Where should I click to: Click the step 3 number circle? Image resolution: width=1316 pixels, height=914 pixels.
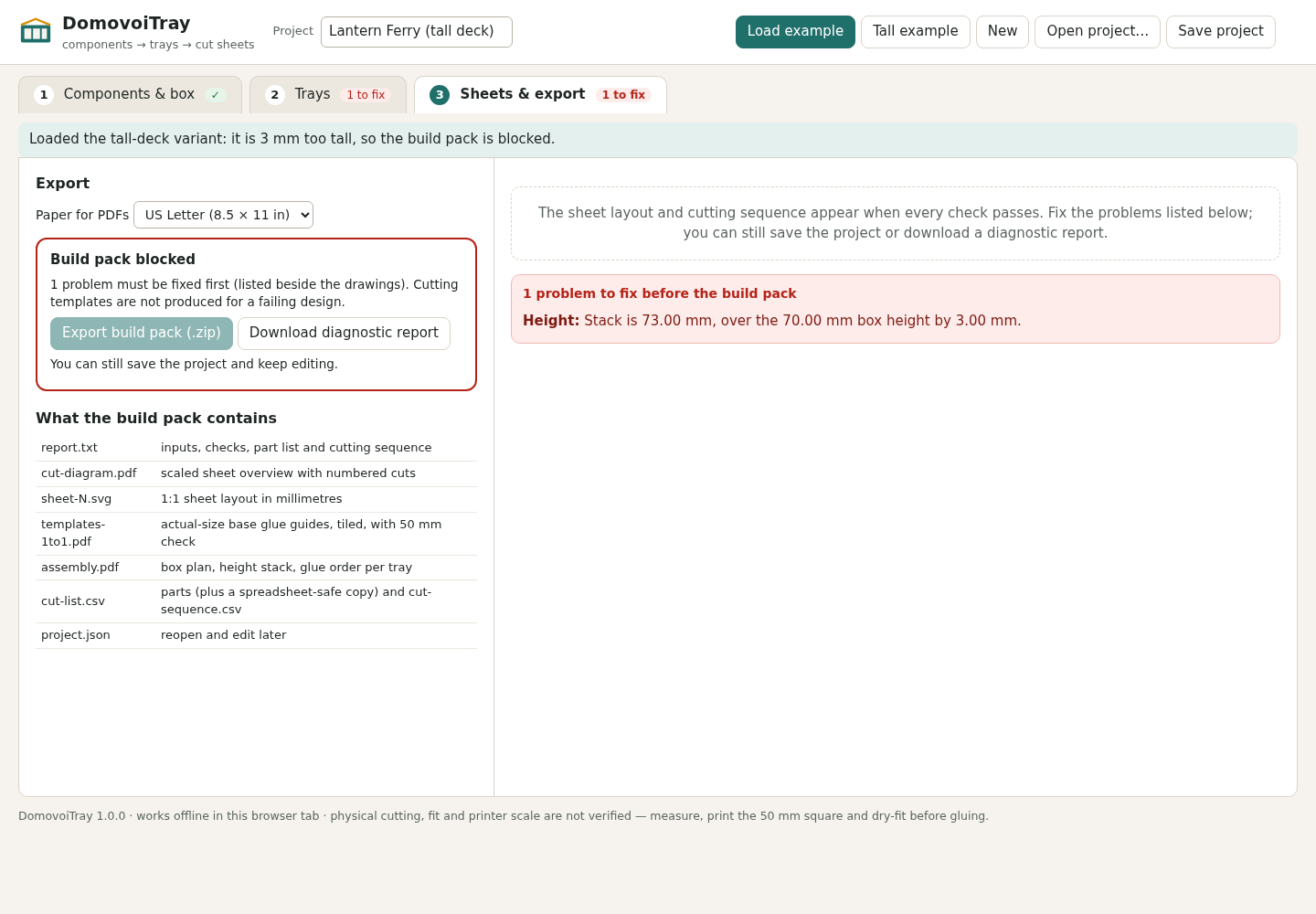click(440, 95)
